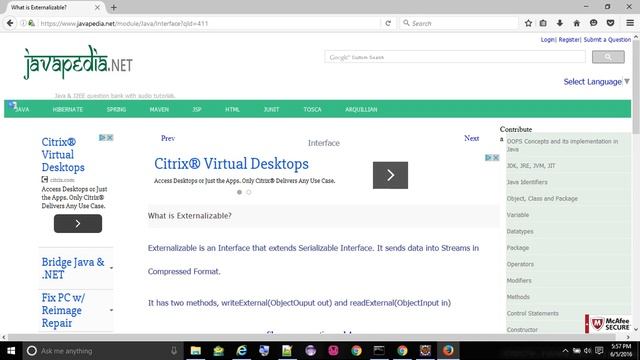Image resolution: width=640 pixels, height=360 pixels.
Task: Open the HTML menu item
Action: (x=232, y=109)
